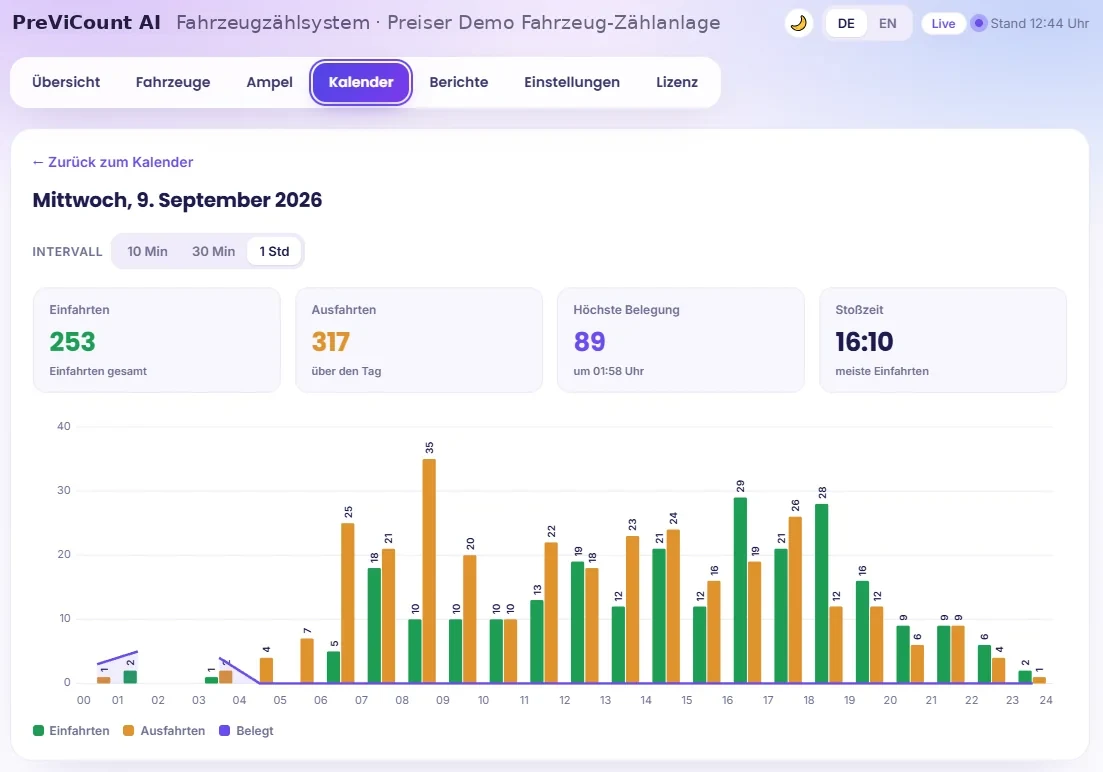The height and width of the screenshot is (772, 1103).
Task: Click the um 01:58 Uhr text
Action: point(608,371)
